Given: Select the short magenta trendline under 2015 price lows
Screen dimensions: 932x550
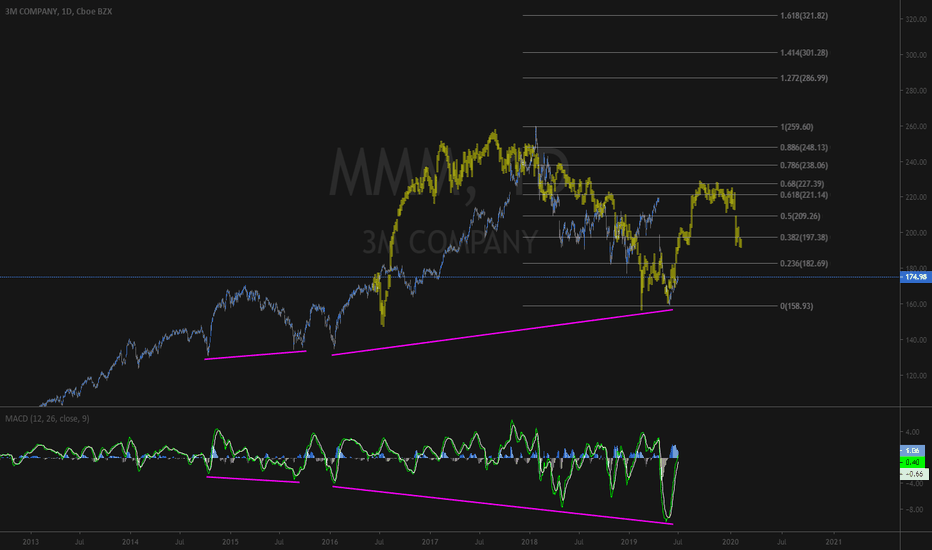Looking at the screenshot, I should [x=256, y=355].
